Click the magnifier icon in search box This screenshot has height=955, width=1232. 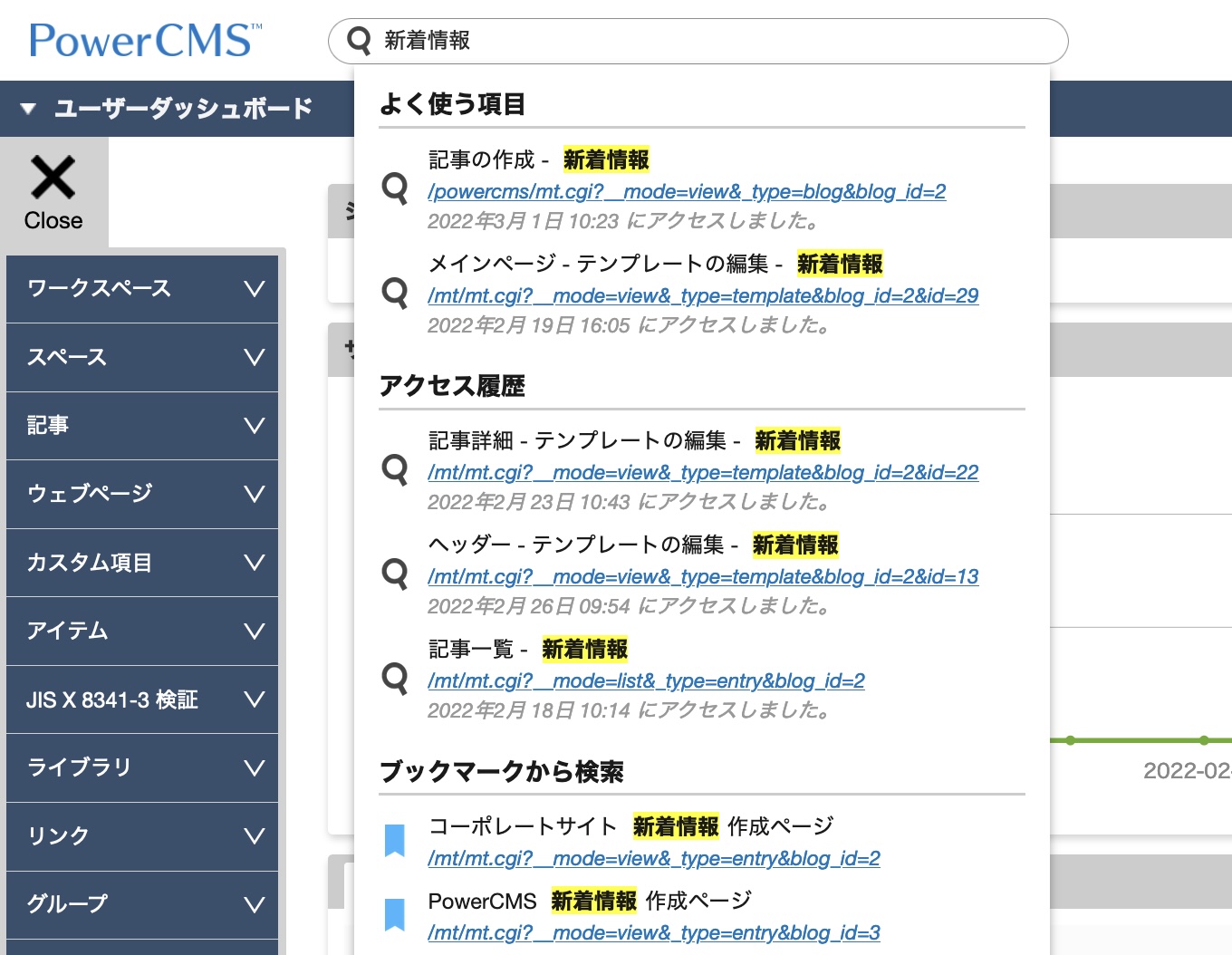pyautogui.click(x=360, y=41)
